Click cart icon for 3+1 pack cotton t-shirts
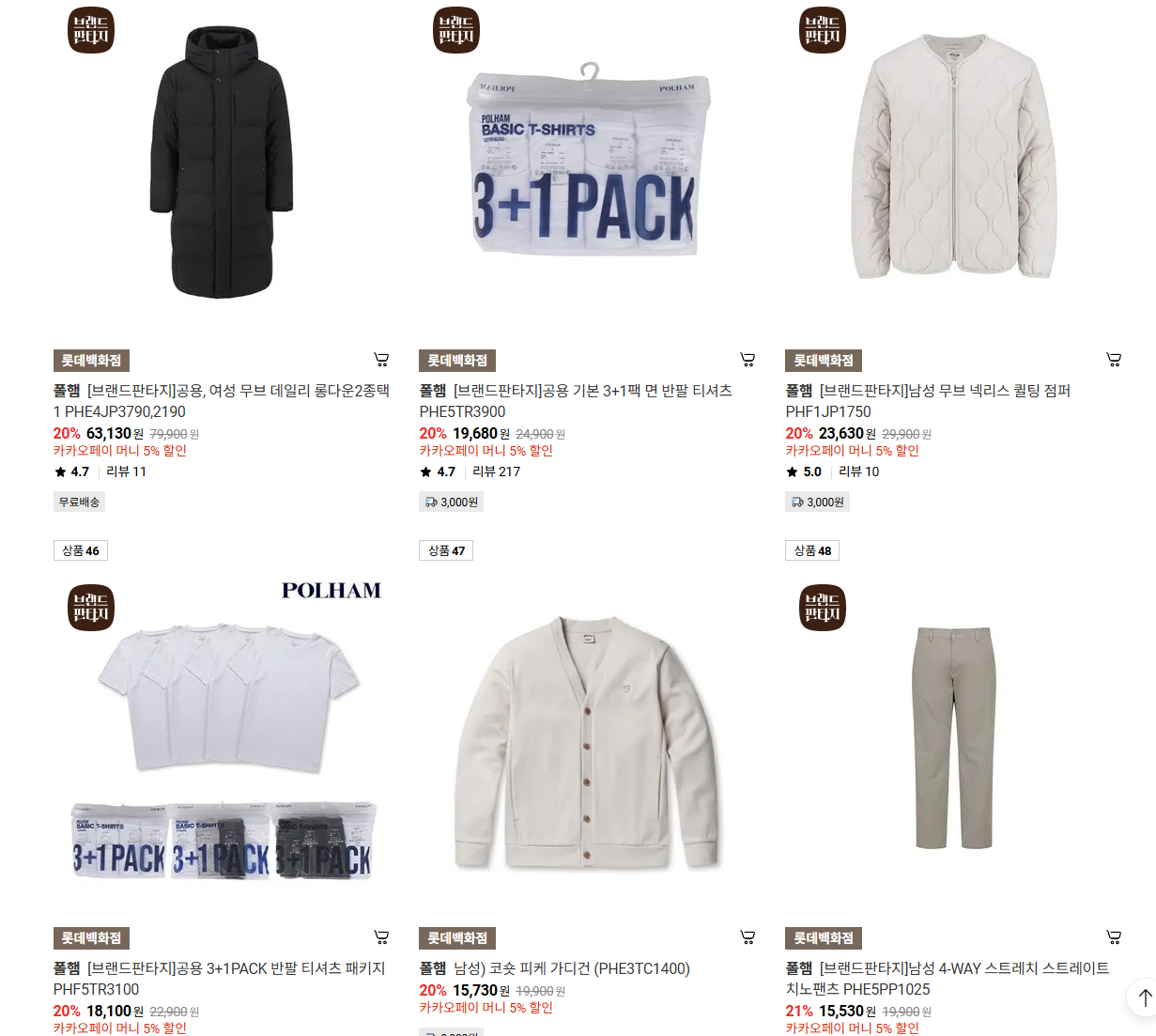Image resolution: width=1156 pixels, height=1036 pixels. (748, 359)
